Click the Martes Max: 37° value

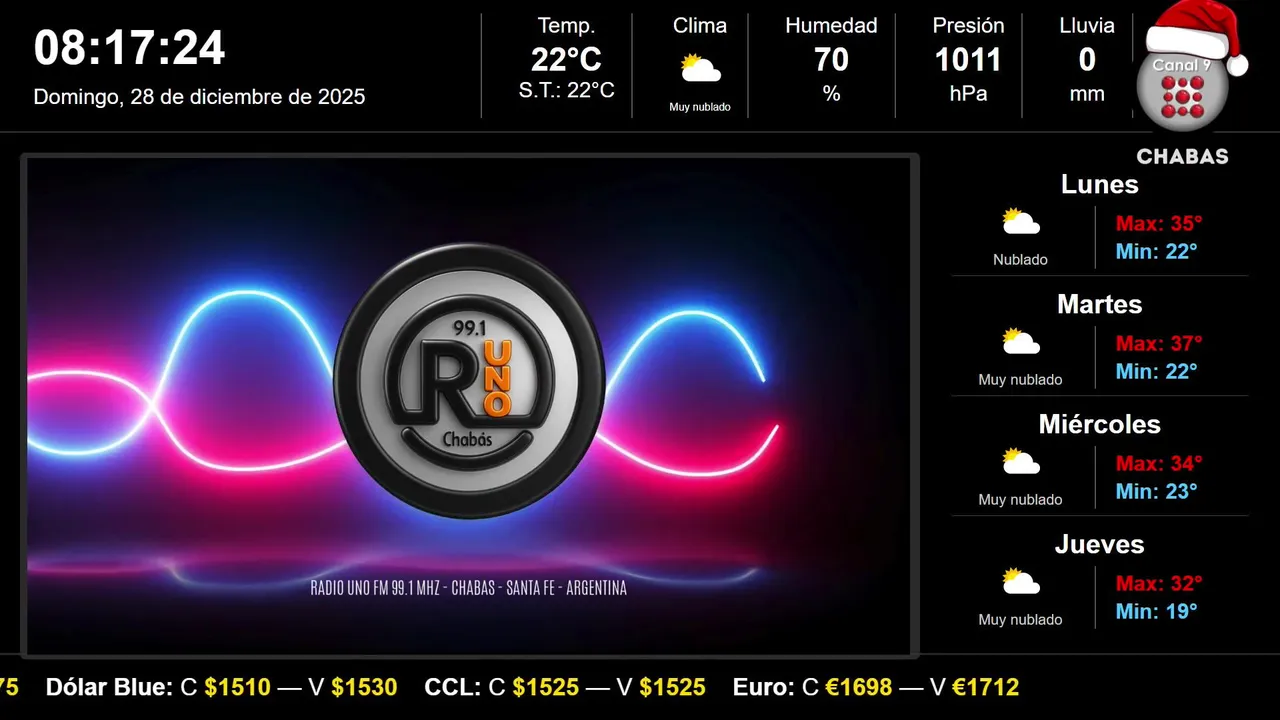coord(1159,343)
